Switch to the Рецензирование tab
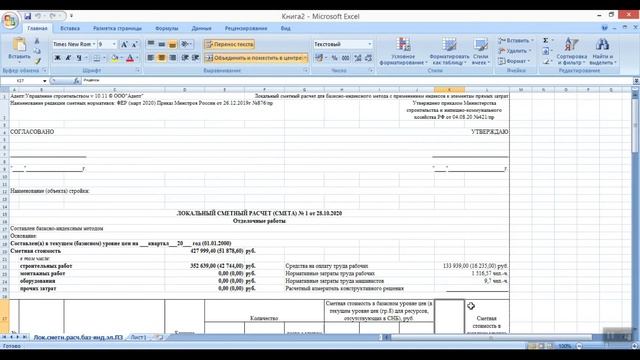 coord(246,28)
